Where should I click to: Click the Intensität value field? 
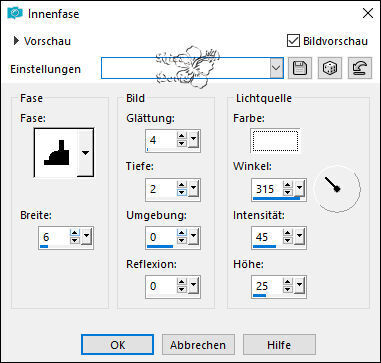click(x=267, y=237)
